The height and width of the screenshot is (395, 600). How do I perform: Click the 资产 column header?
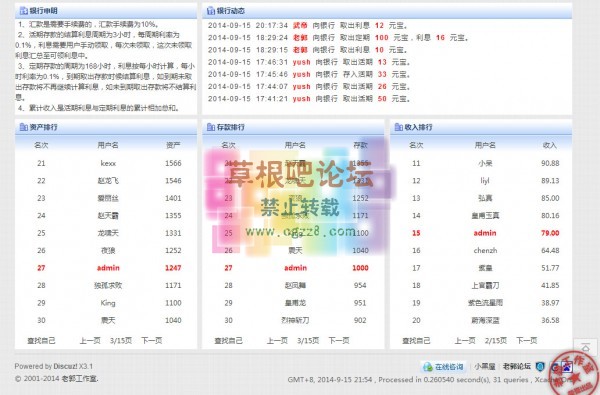click(x=173, y=145)
